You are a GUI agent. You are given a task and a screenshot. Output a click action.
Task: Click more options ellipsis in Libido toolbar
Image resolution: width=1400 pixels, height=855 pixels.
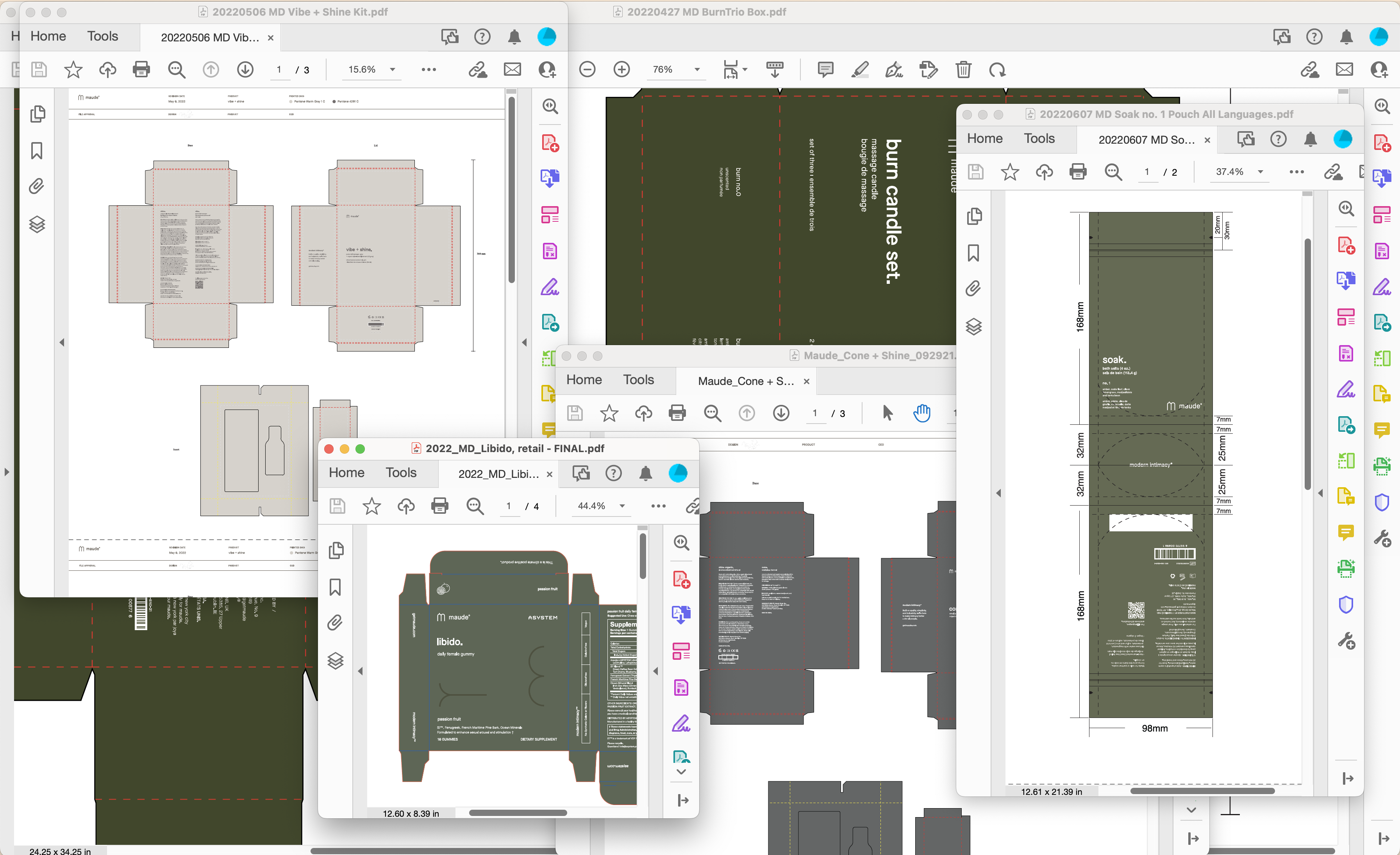pyautogui.click(x=659, y=505)
